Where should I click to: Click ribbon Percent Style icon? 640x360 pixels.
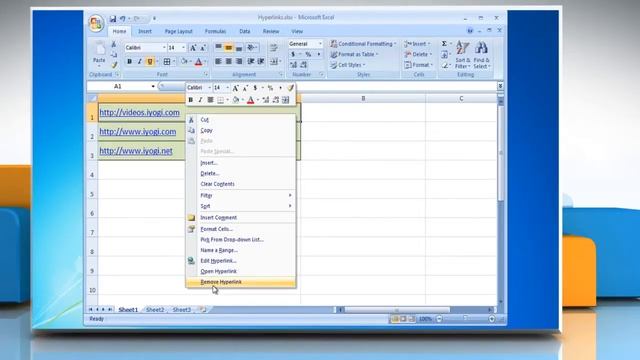click(308, 54)
